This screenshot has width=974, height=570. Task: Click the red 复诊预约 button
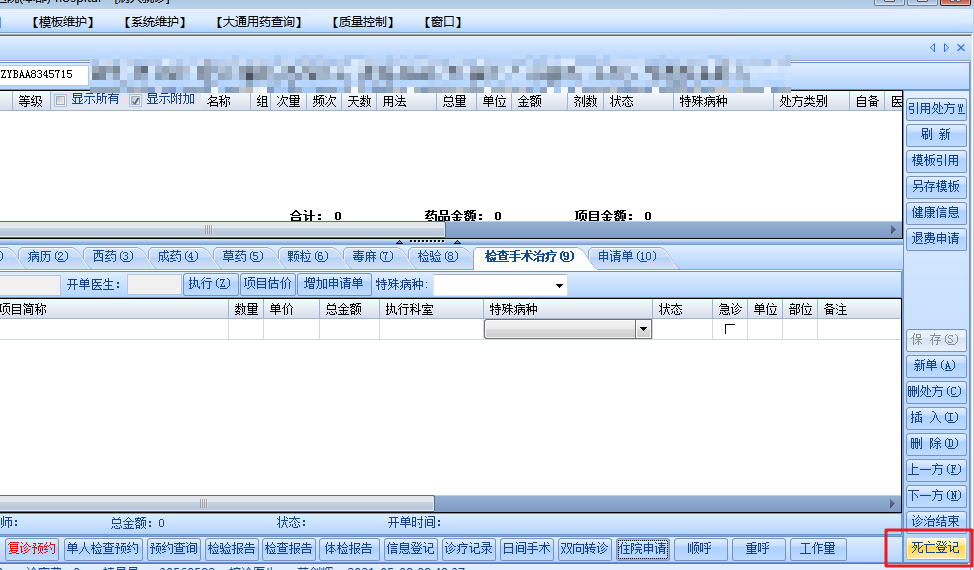tap(31, 549)
